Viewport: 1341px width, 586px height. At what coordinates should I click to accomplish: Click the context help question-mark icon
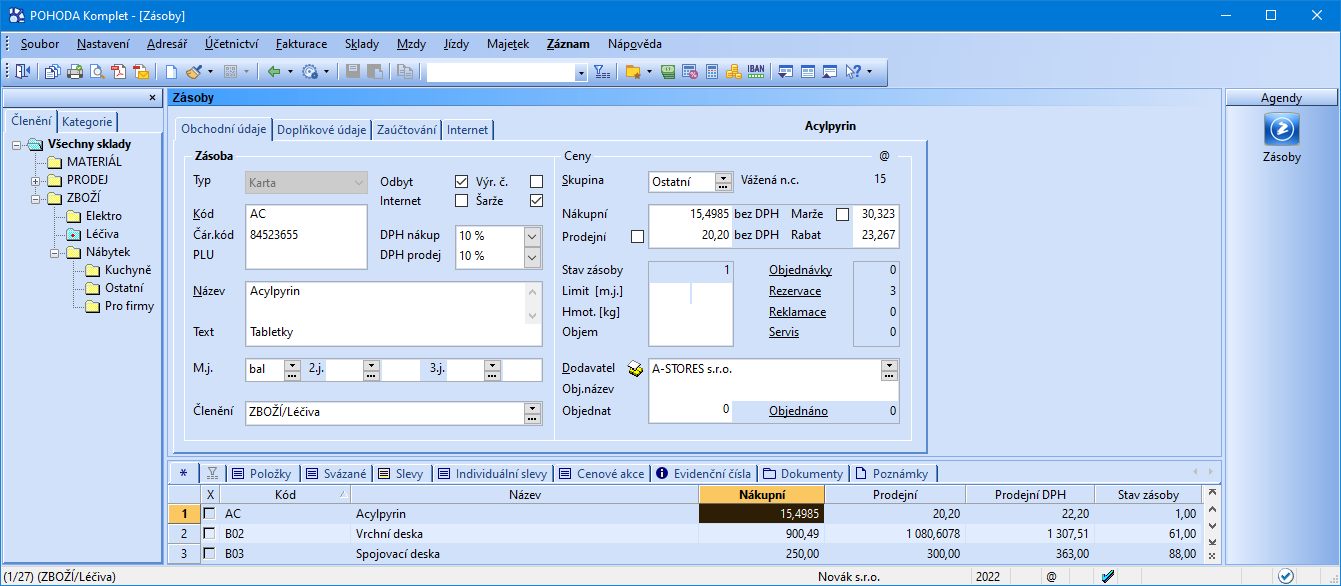tap(853, 71)
